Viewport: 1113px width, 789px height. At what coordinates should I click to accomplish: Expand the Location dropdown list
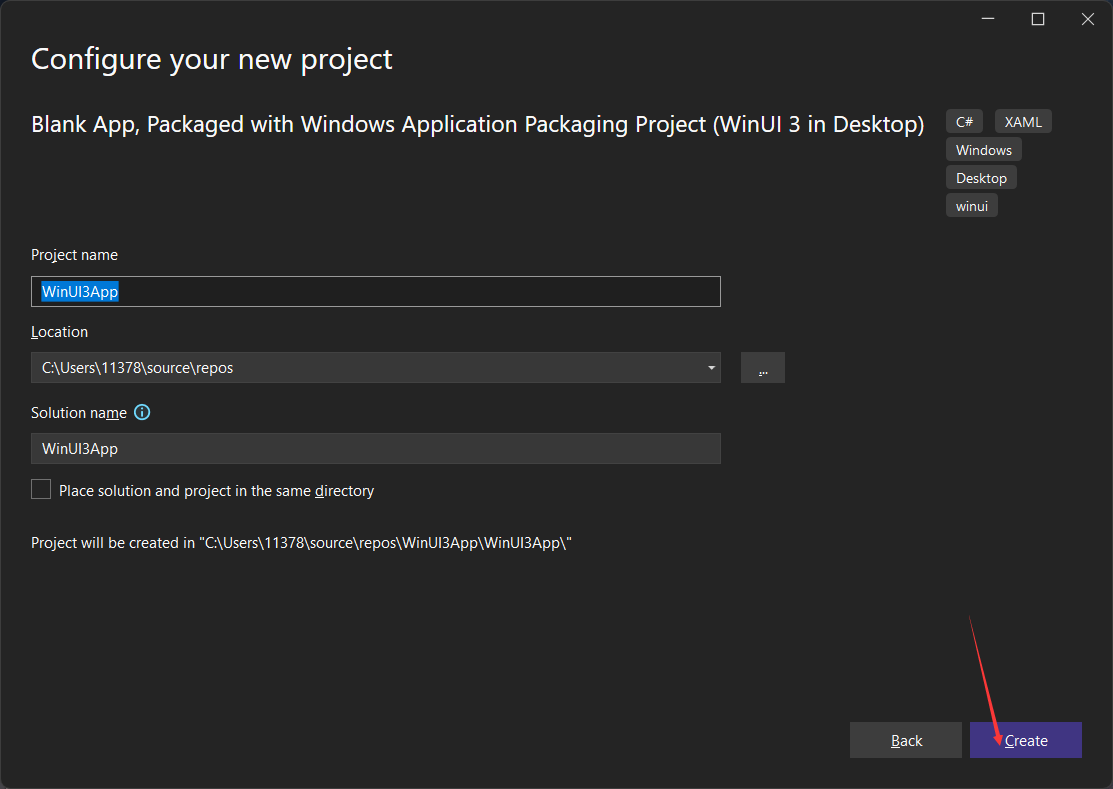pyautogui.click(x=710, y=367)
